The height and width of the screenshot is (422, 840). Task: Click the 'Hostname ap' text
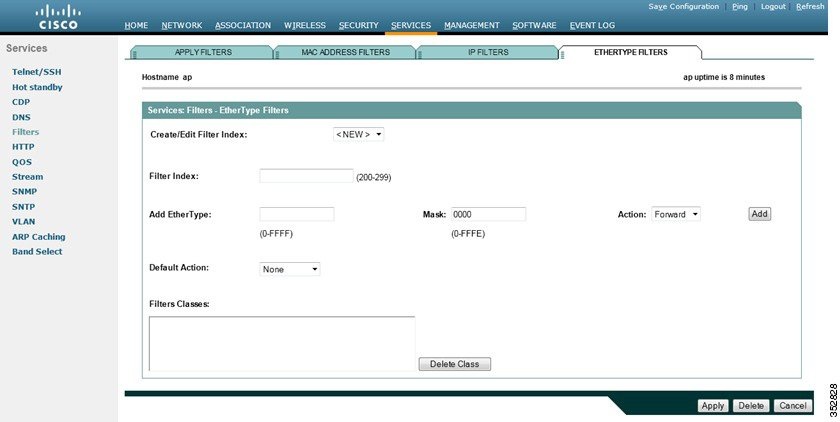coord(167,77)
